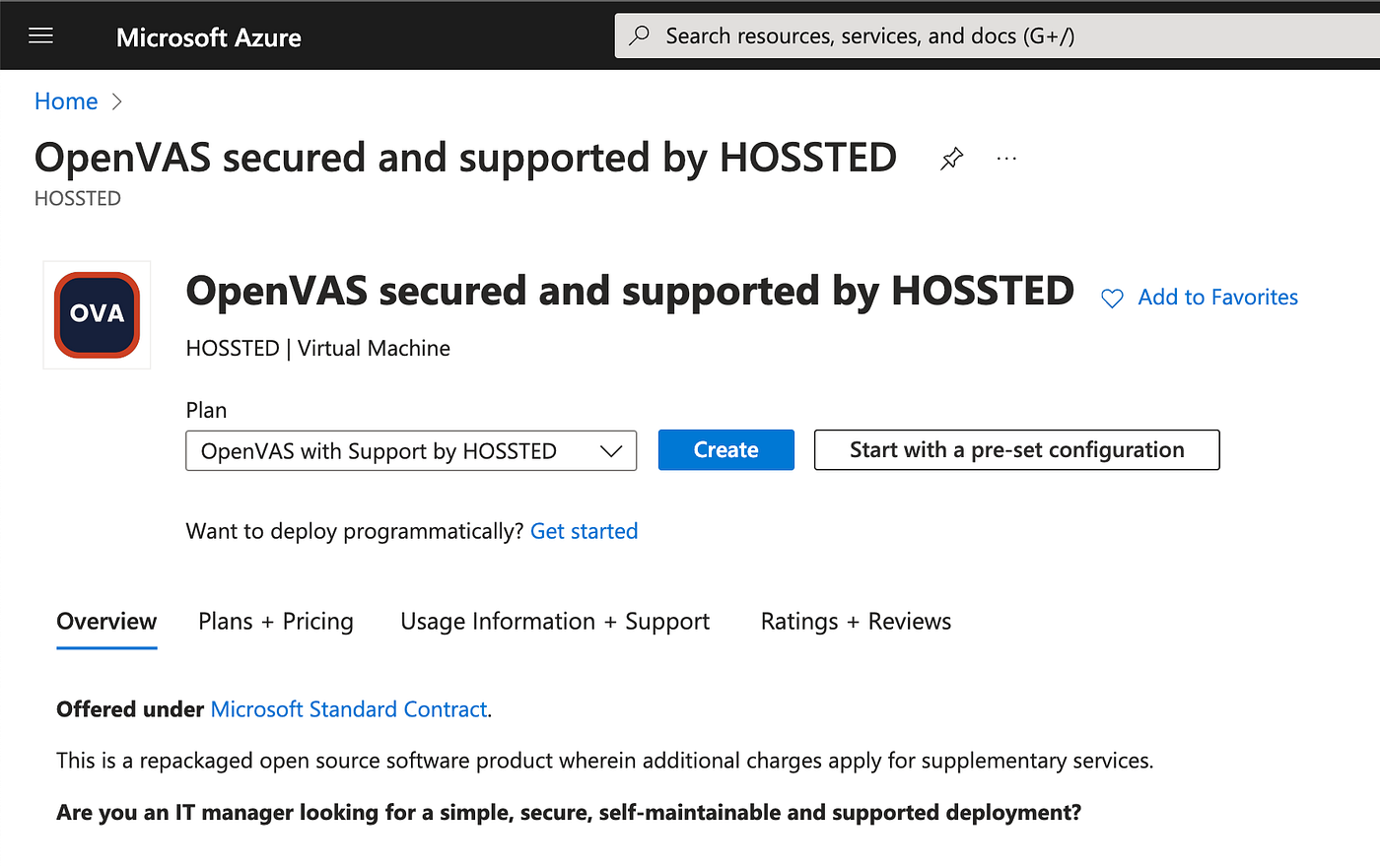Viewport: 1380px width, 868px height.
Task: Choose Start with a pre-set configuration
Action: 1016,449
